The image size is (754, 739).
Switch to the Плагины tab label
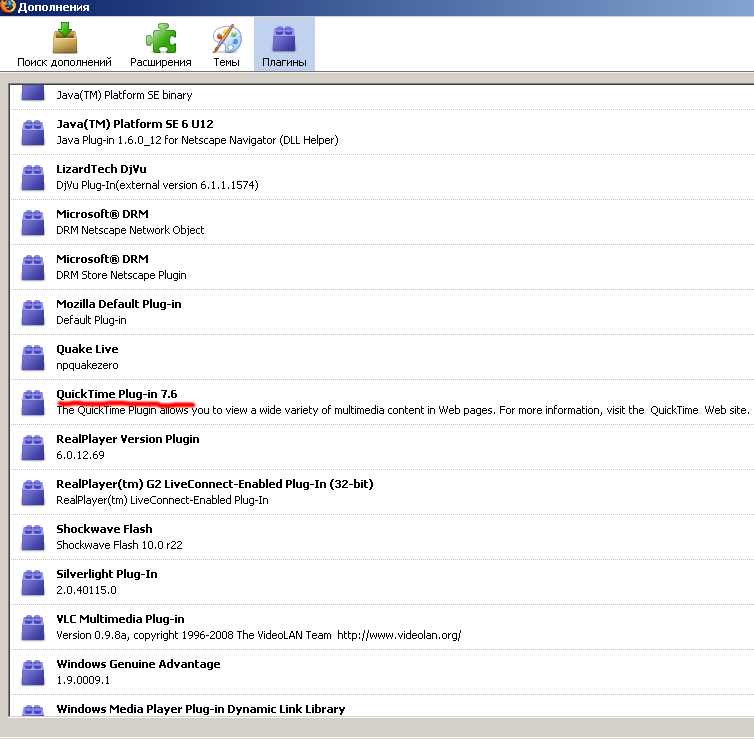284,62
